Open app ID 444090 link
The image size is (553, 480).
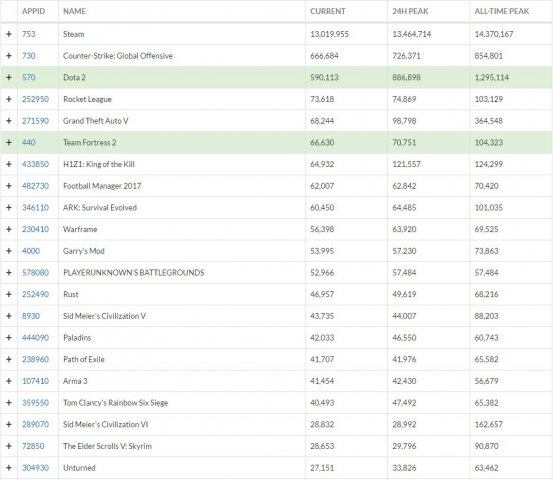point(35,338)
